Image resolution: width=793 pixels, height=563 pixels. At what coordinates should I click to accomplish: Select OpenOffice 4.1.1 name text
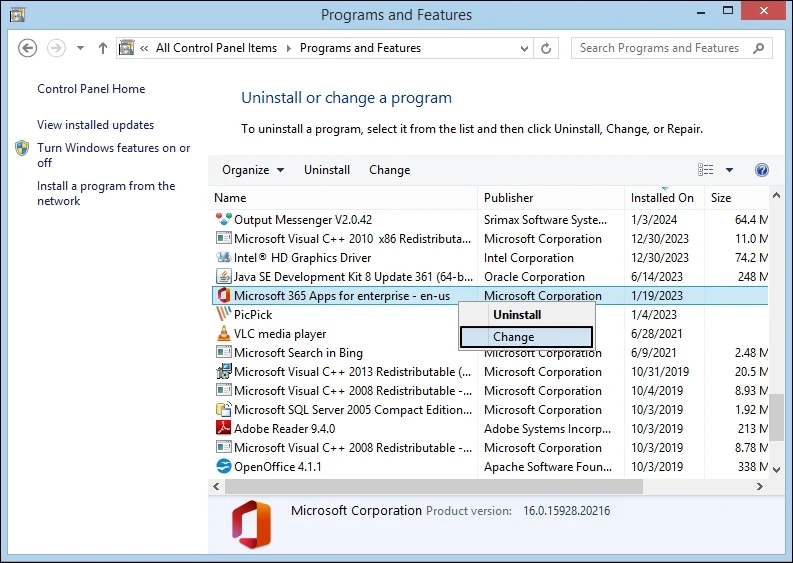(x=278, y=467)
